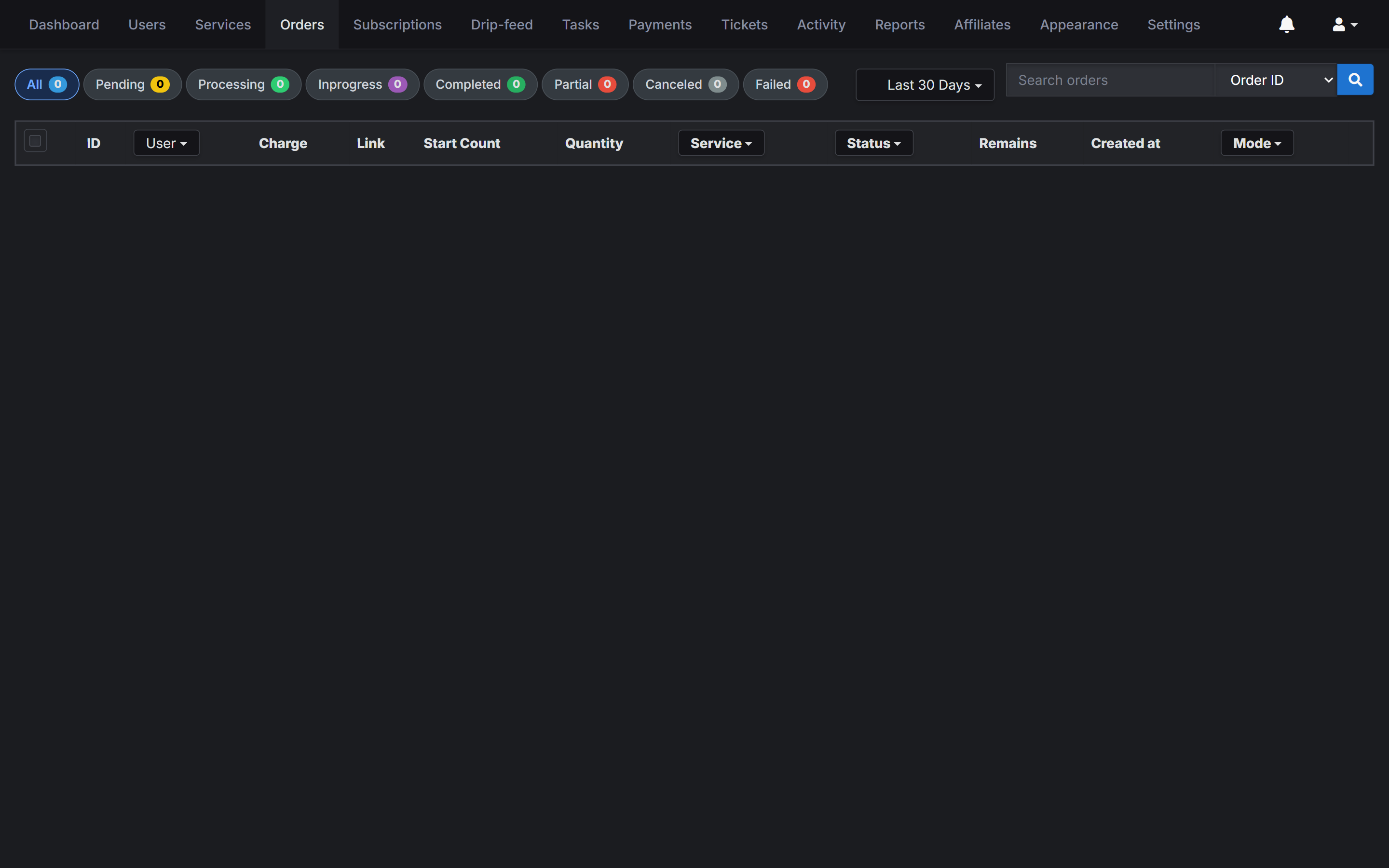The image size is (1389, 868).
Task: Open the Users menu item
Action: (147, 24)
